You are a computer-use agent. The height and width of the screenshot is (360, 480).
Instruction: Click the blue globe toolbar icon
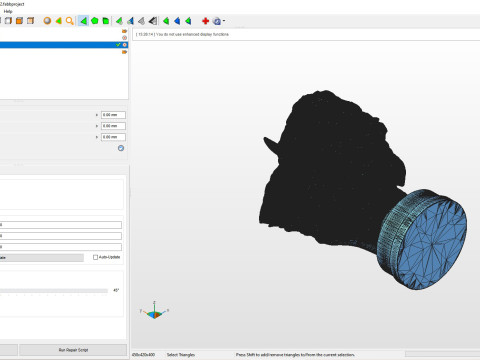(217, 21)
